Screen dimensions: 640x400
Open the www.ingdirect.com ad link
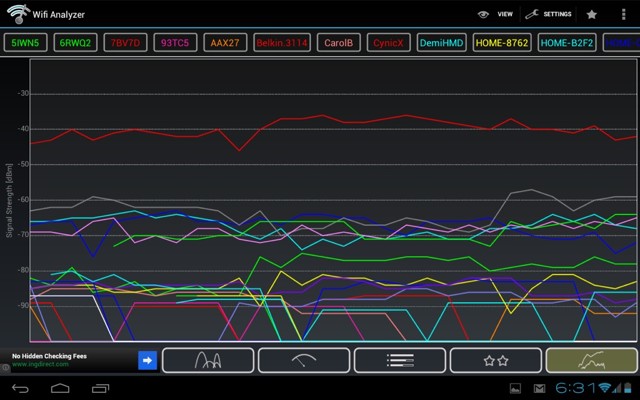pos(40,364)
